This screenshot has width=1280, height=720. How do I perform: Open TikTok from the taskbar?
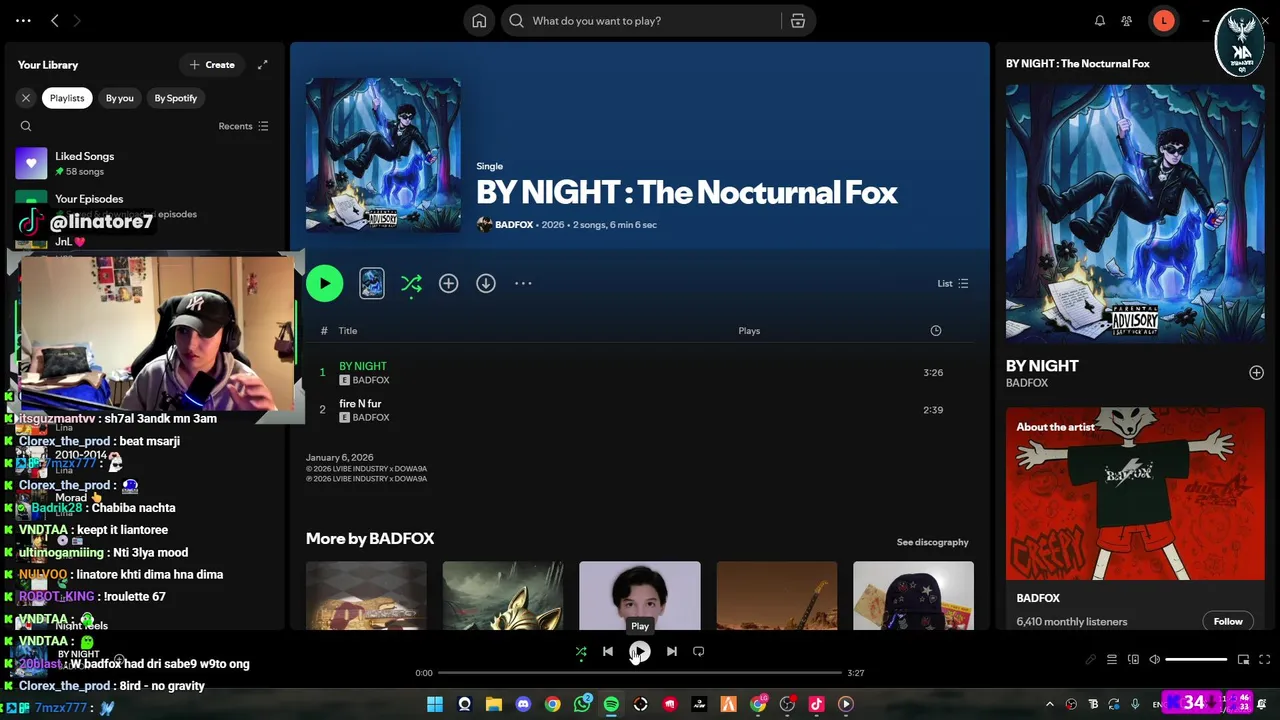click(x=816, y=705)
